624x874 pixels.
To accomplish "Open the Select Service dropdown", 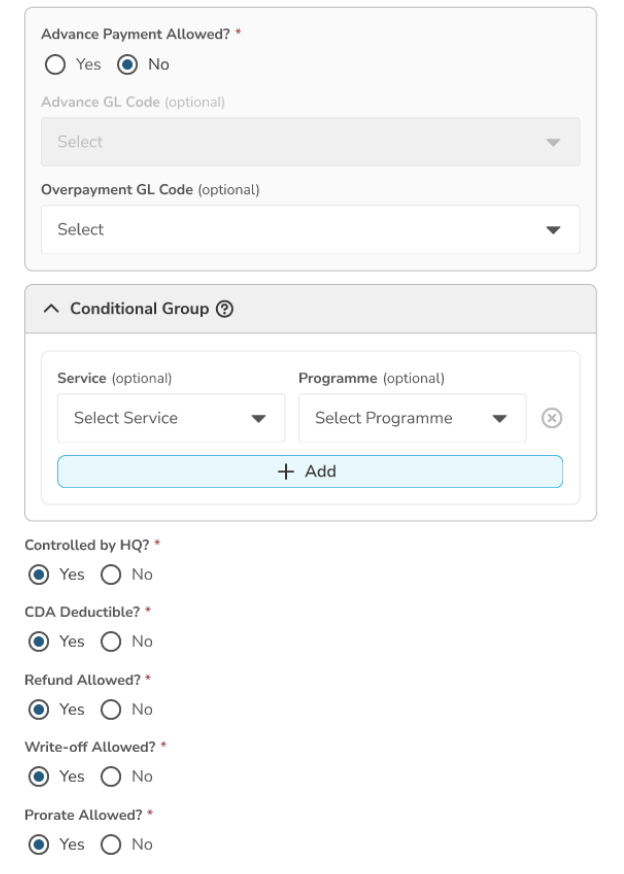I will 171,418.
